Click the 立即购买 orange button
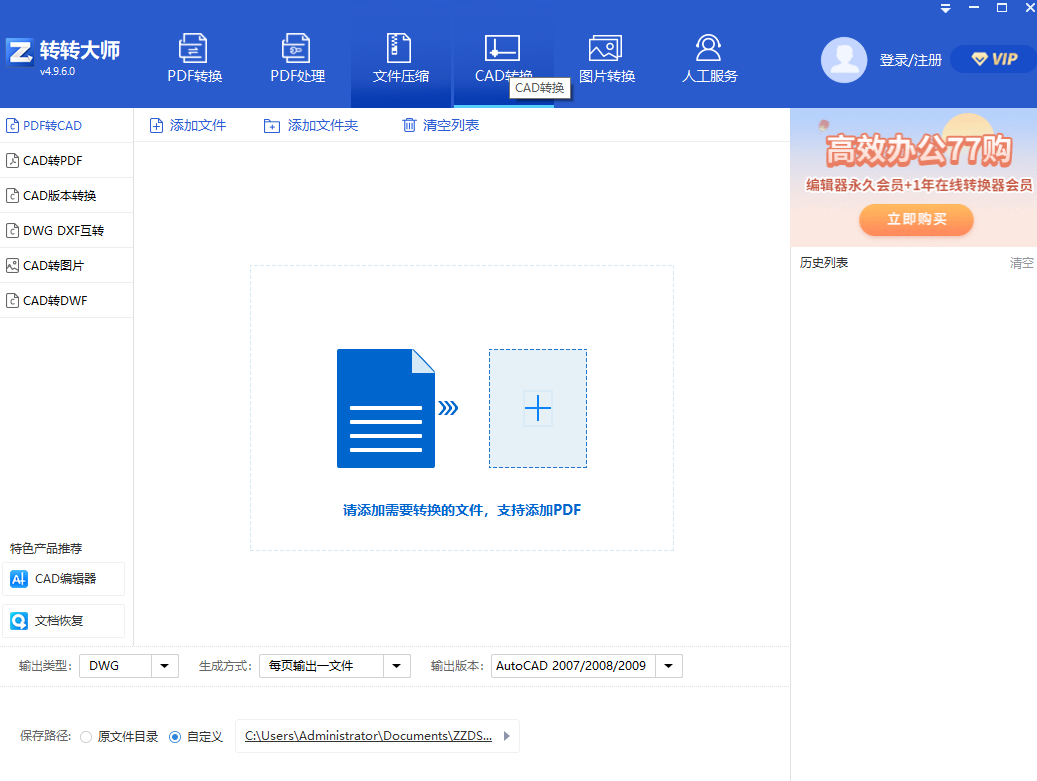Image resolution: width=1037 pixels, height=781 pixels. [917, 220]
